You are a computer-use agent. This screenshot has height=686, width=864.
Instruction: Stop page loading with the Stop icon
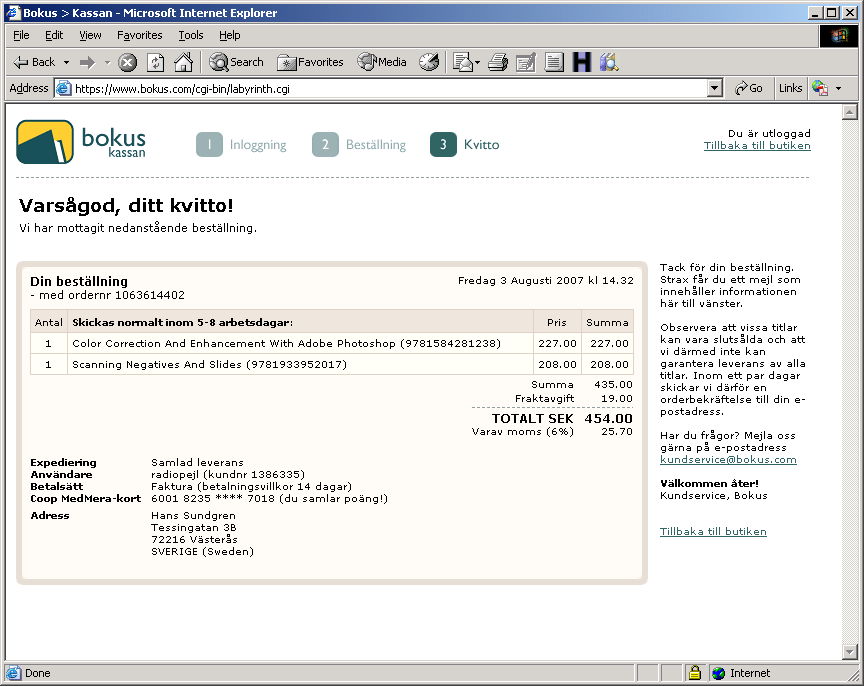128,62
